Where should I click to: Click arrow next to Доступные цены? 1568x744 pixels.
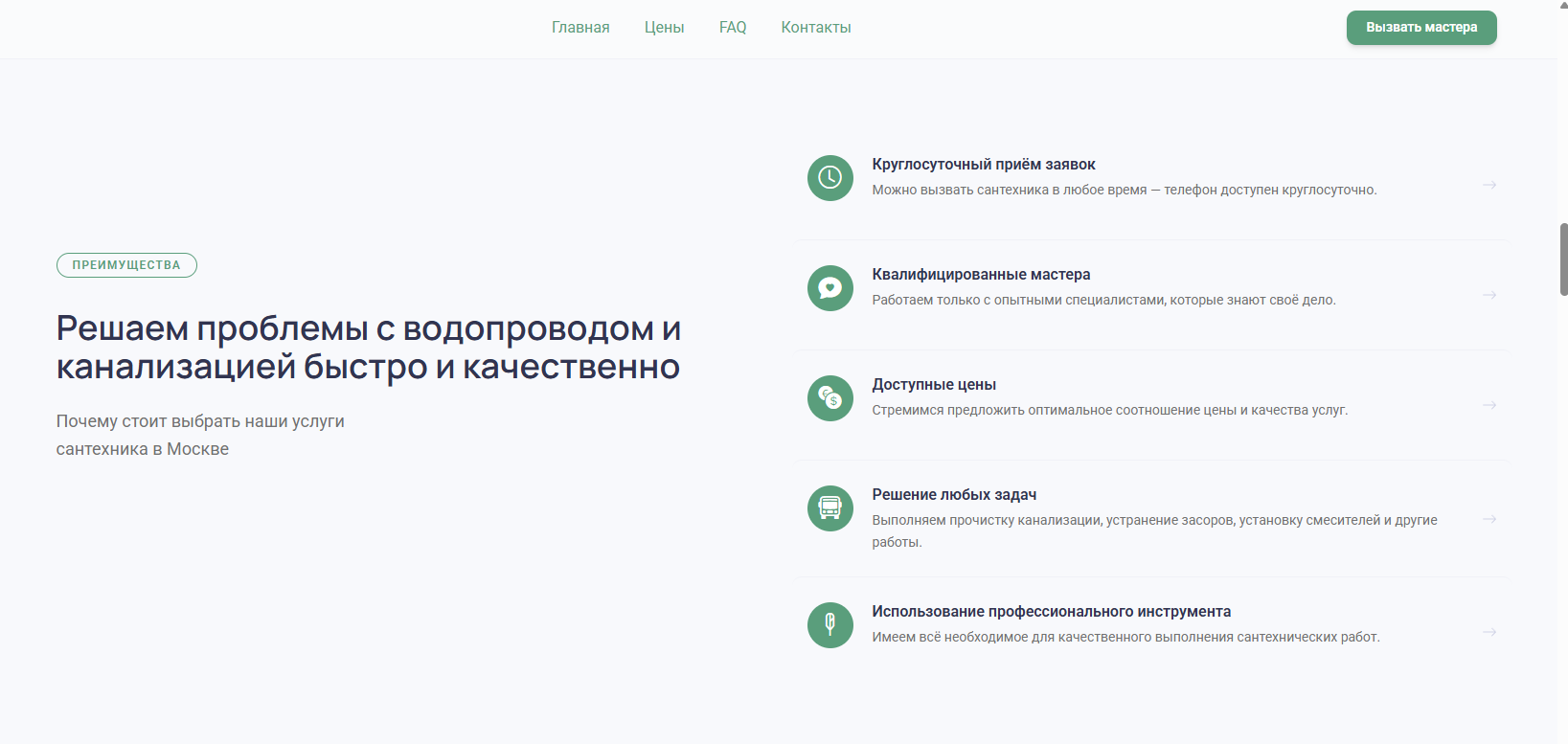1488,405
